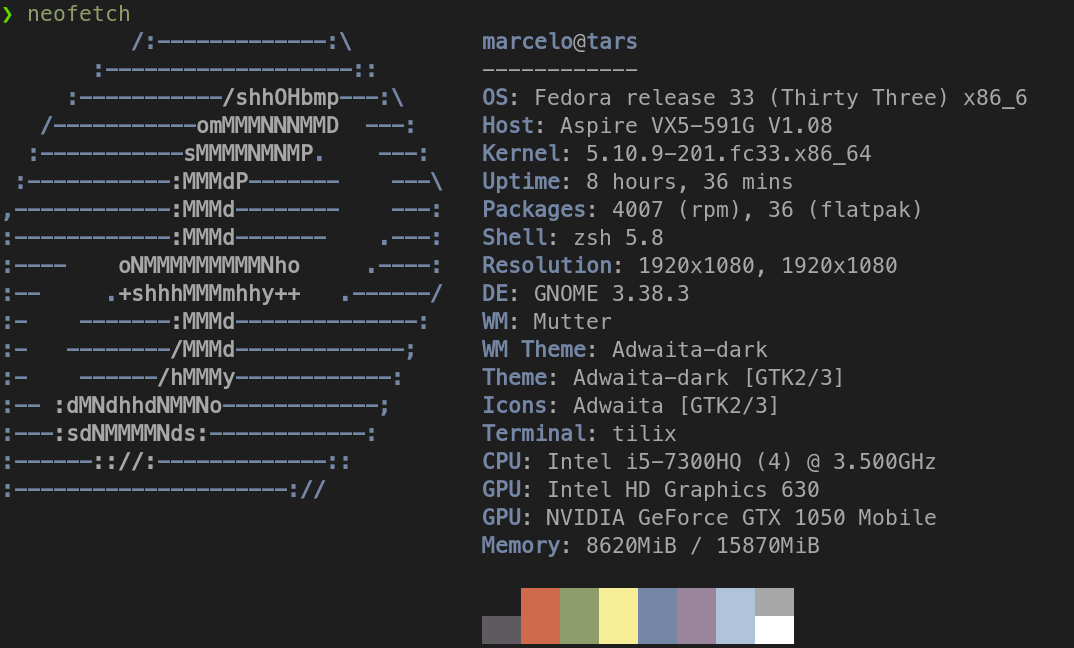1074x648 pixels.
Task: Click the WM Theme value 'Adwaita-dark'
Action: tap(689, 350)
